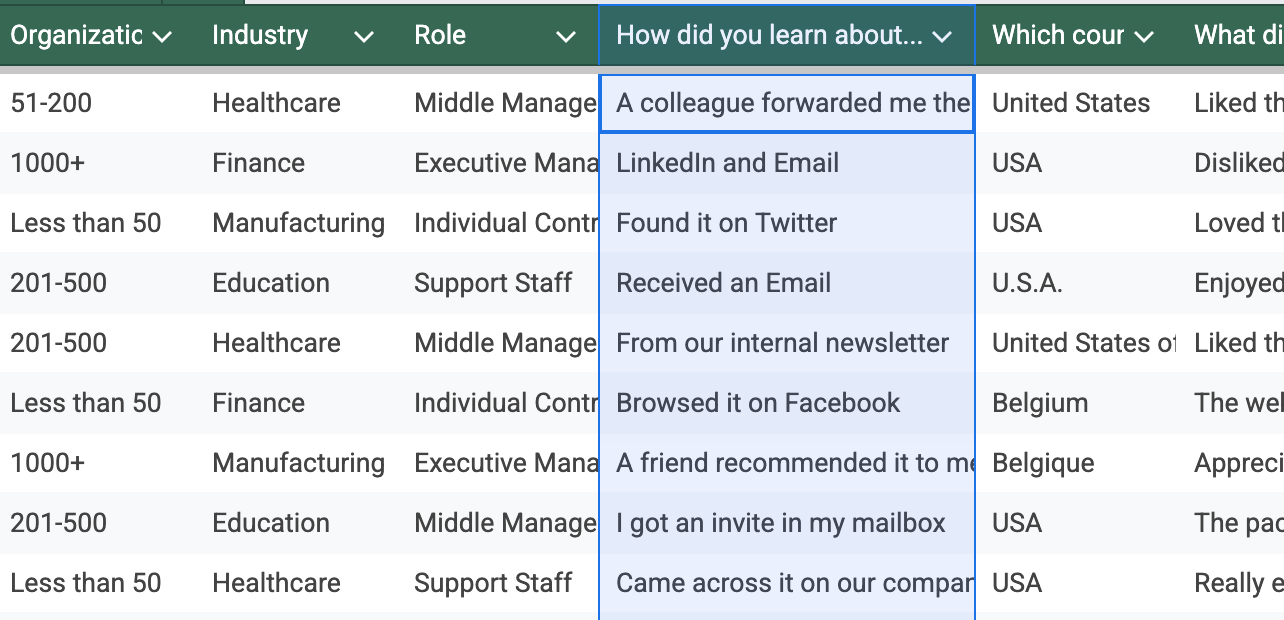The width and height of the screenshot is (1284, 620).
Task: Select the 'Support Staff' cell in the Education row
Action: pos(494,283)
